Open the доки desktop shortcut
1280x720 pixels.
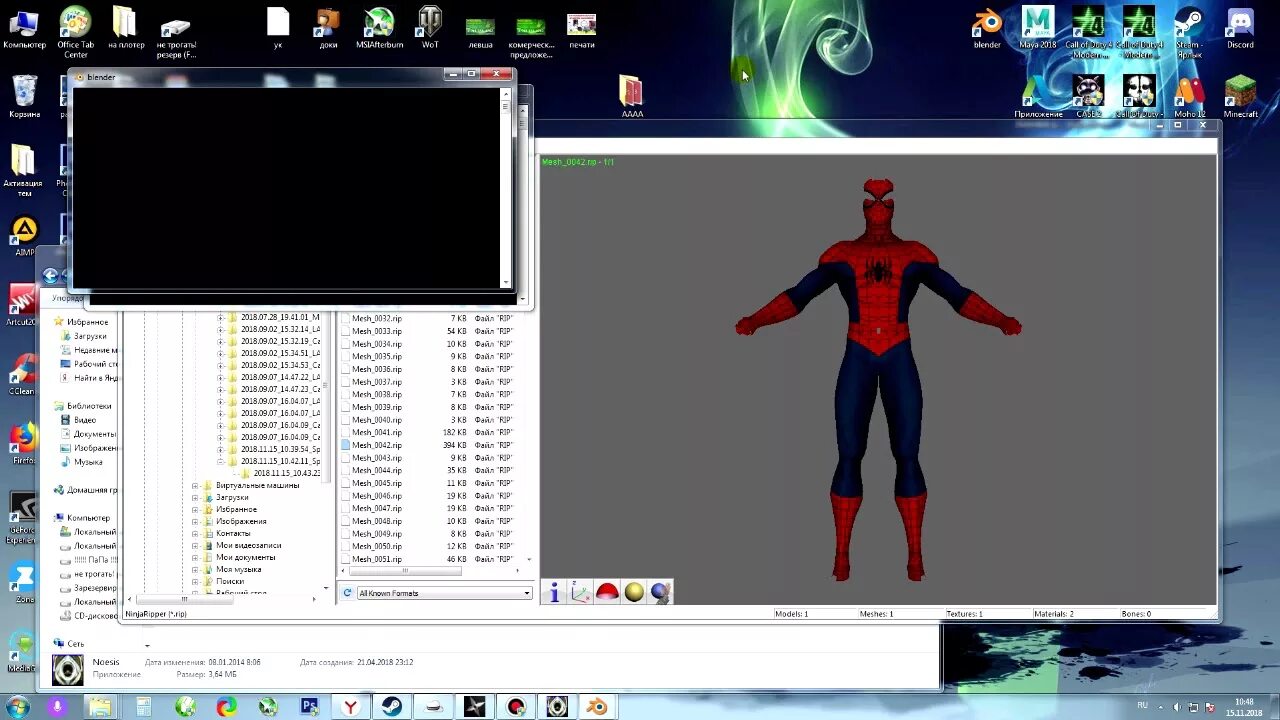[328, 28]
